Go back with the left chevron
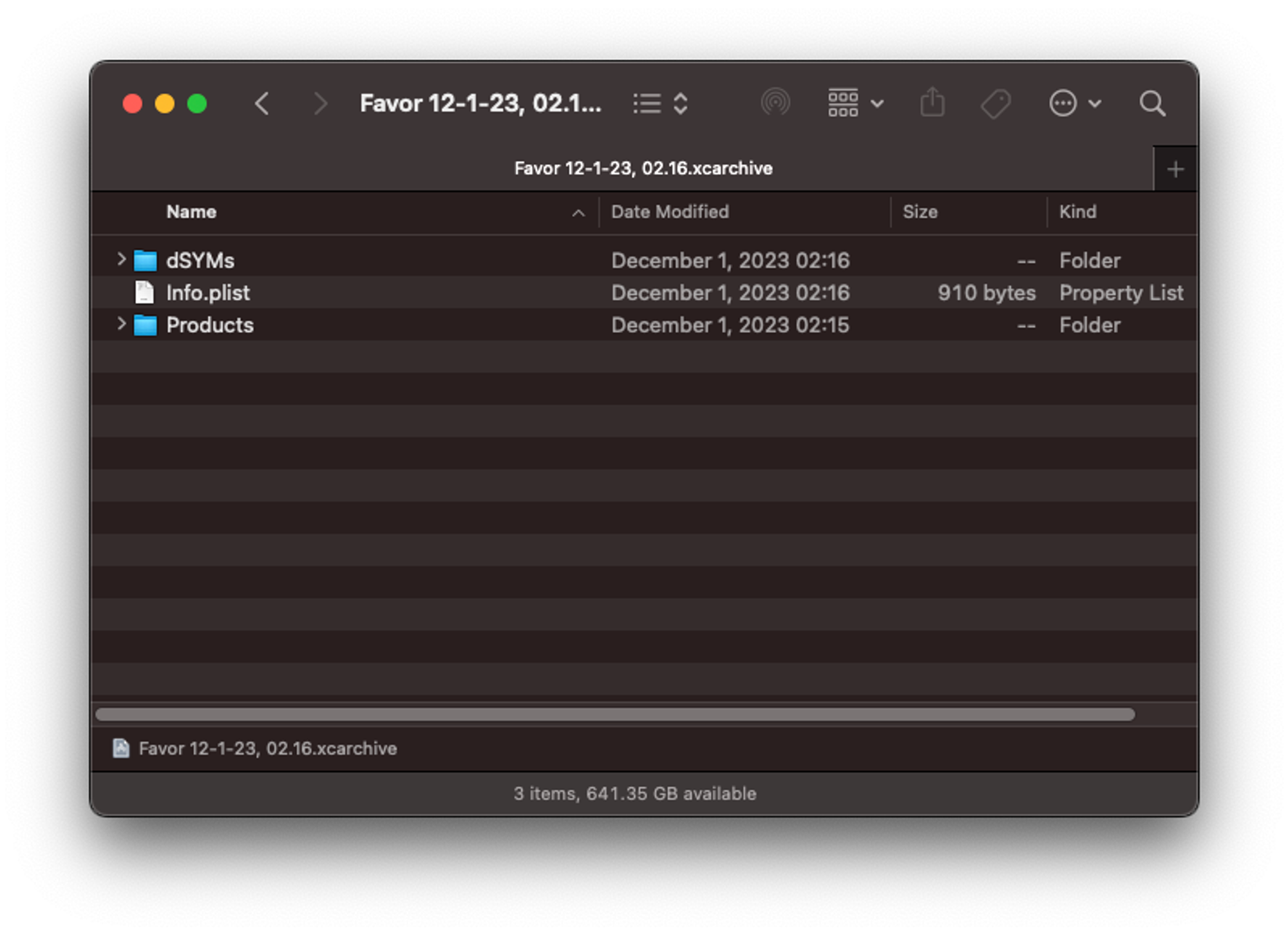The width and height of the screenshot is (1288, 935). [262, 103]
